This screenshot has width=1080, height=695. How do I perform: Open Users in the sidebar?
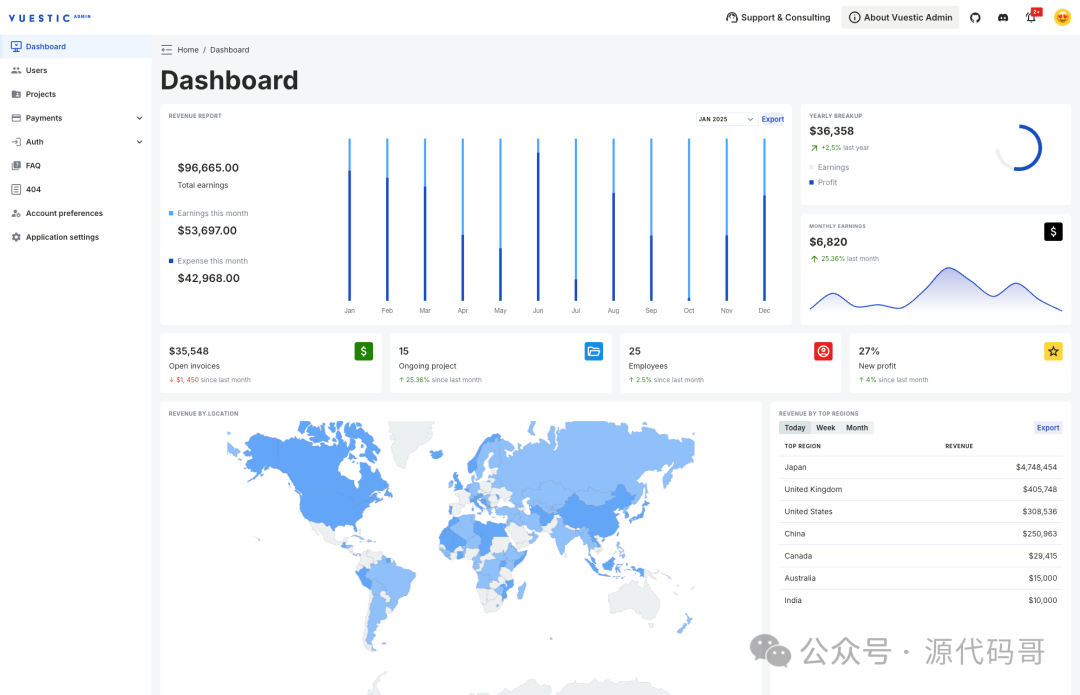pyautogui.click(x=36, y=70)
